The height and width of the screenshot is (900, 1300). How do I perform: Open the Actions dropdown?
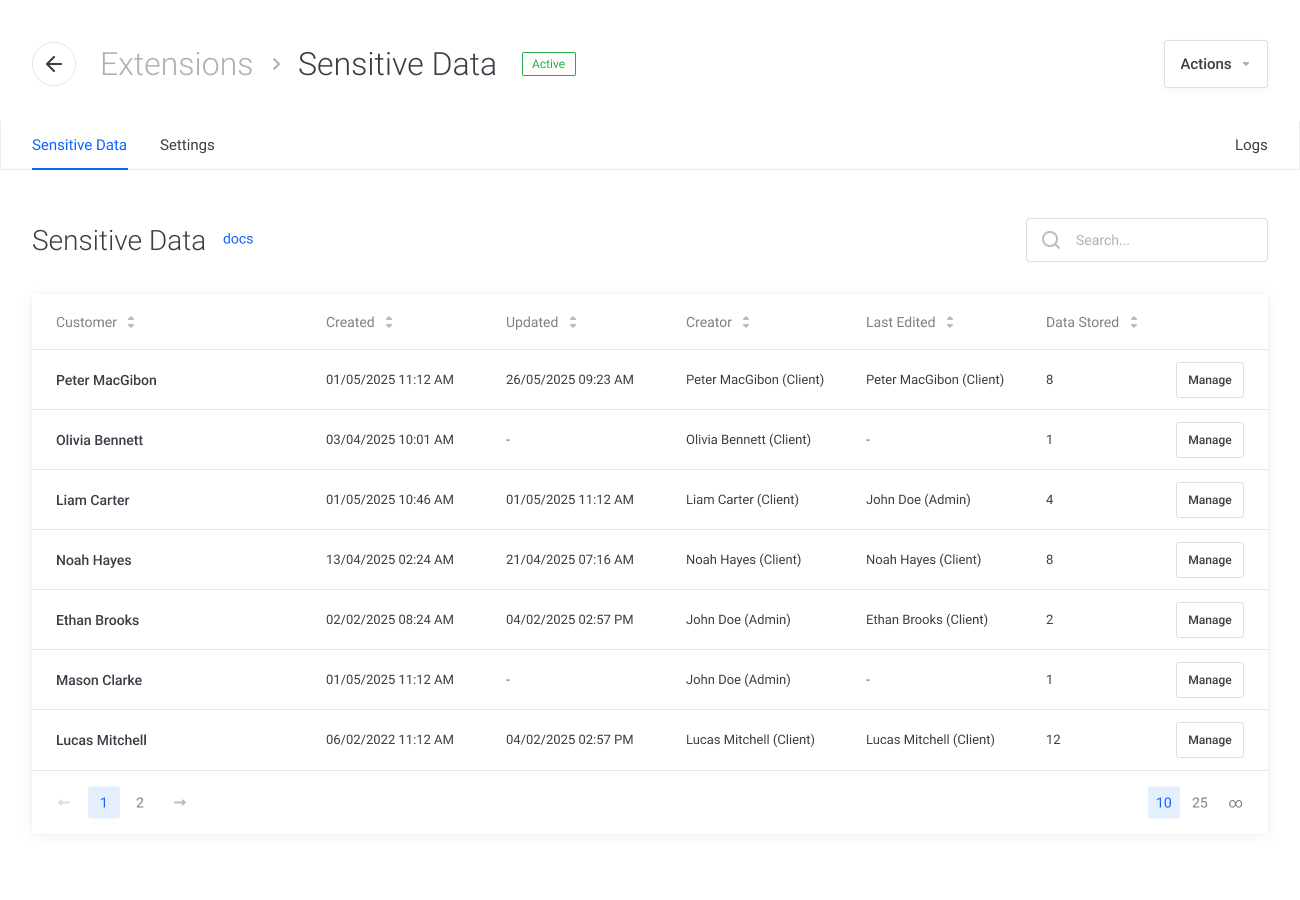(x=1215, y=64)
